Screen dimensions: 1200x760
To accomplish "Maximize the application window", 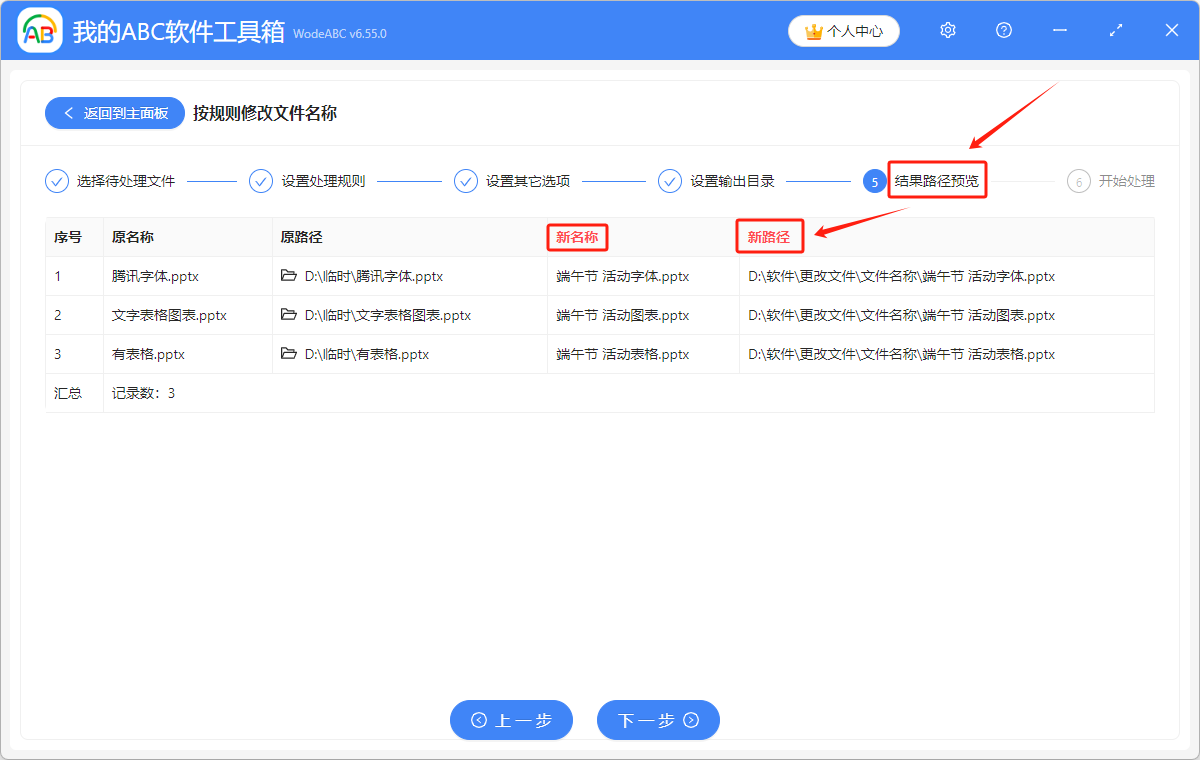I will [x=1116, y=31].
